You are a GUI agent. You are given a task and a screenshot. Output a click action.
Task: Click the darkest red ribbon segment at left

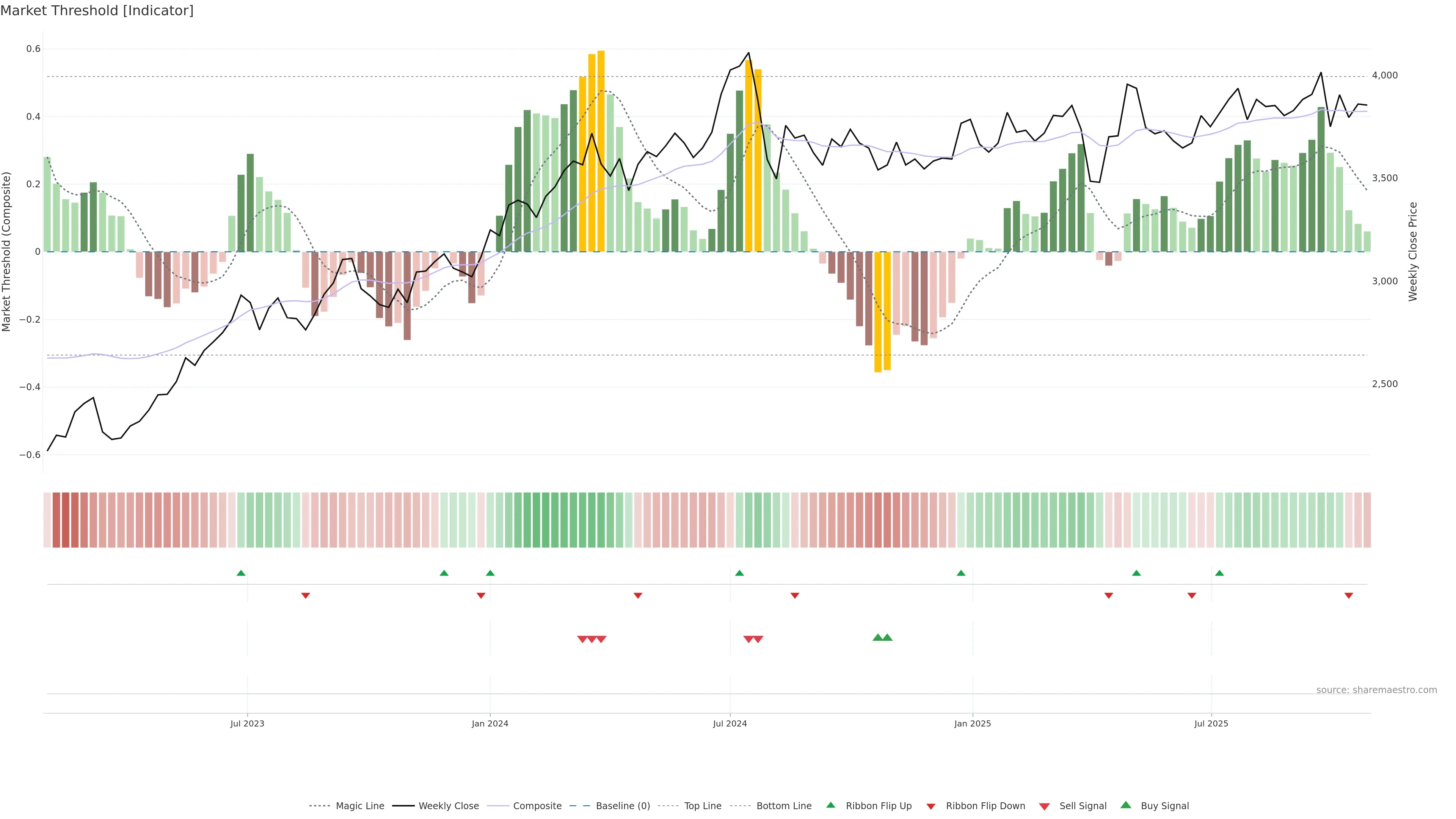65,520
